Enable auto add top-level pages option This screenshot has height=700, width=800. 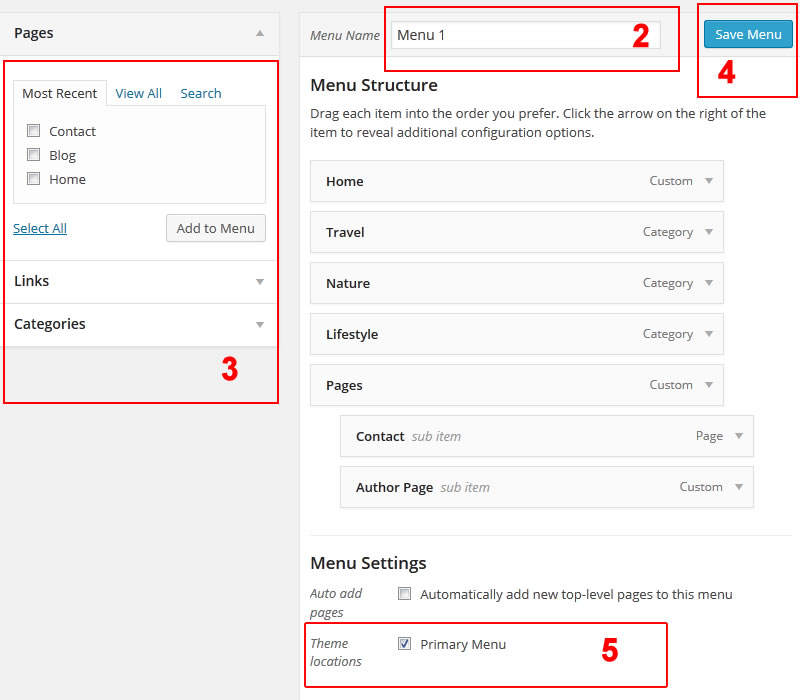(x=405, y=594)
